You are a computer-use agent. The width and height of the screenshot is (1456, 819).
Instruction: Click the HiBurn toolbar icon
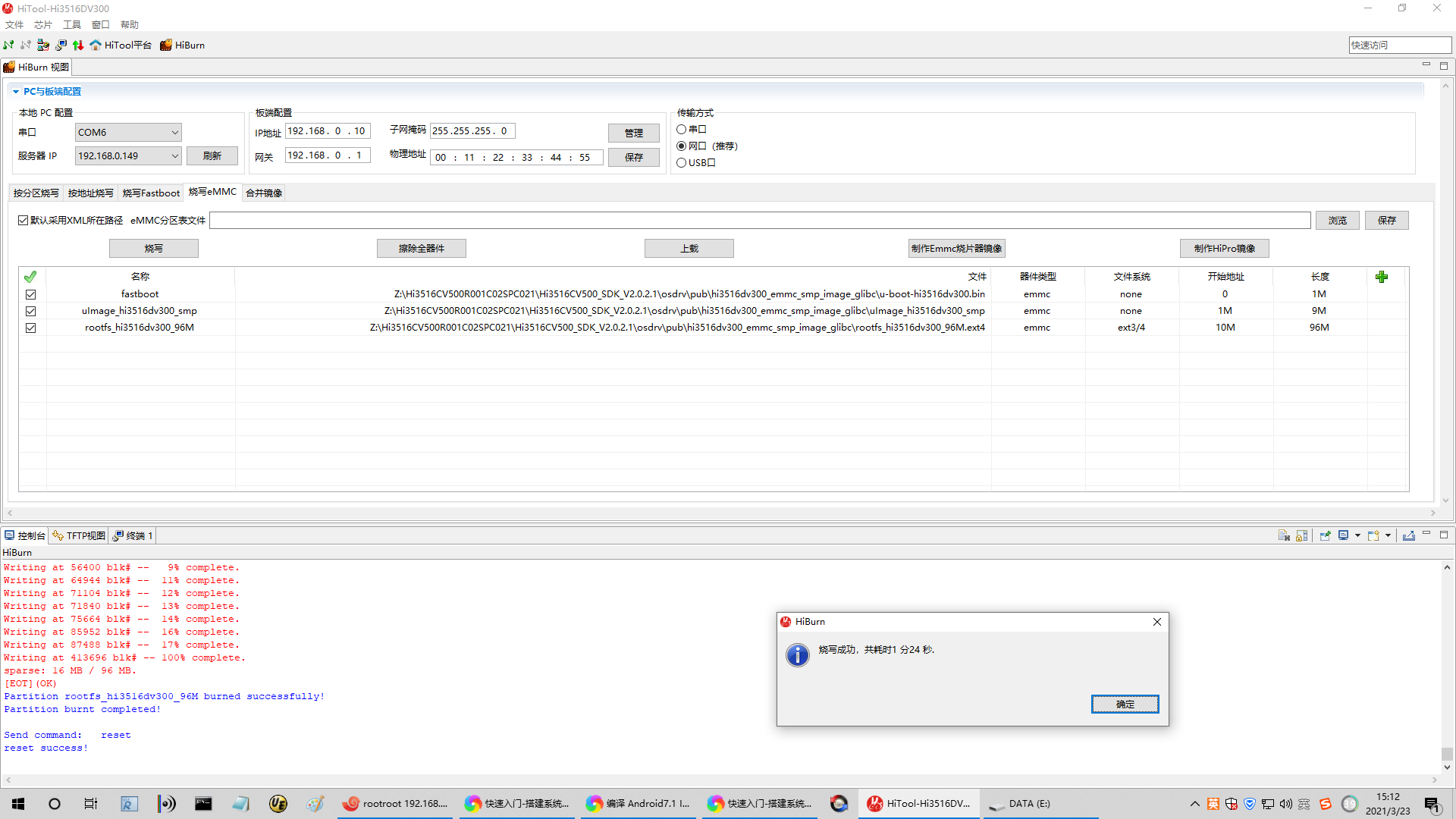coord(182,45)
